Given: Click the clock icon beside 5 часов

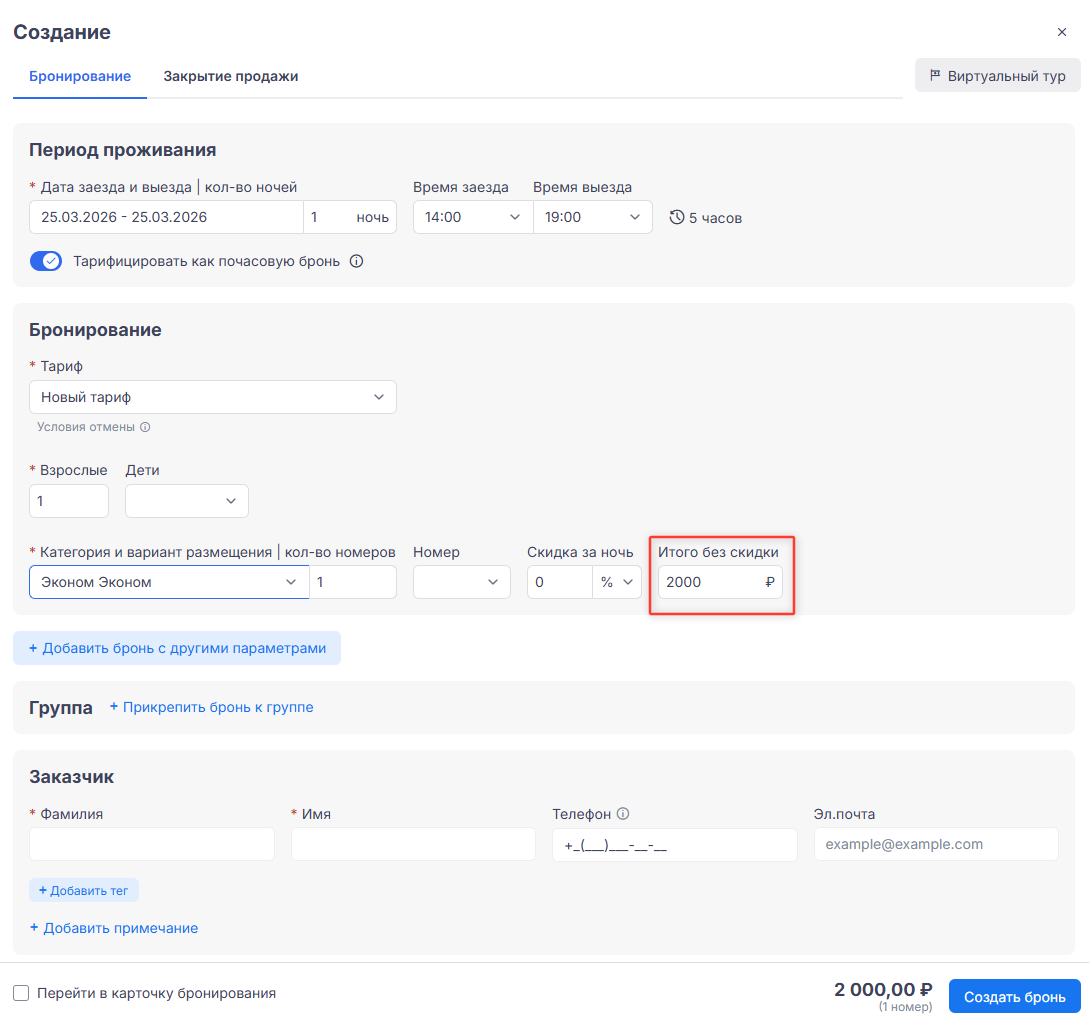Looking at the screenshot, I should (677, 218).
